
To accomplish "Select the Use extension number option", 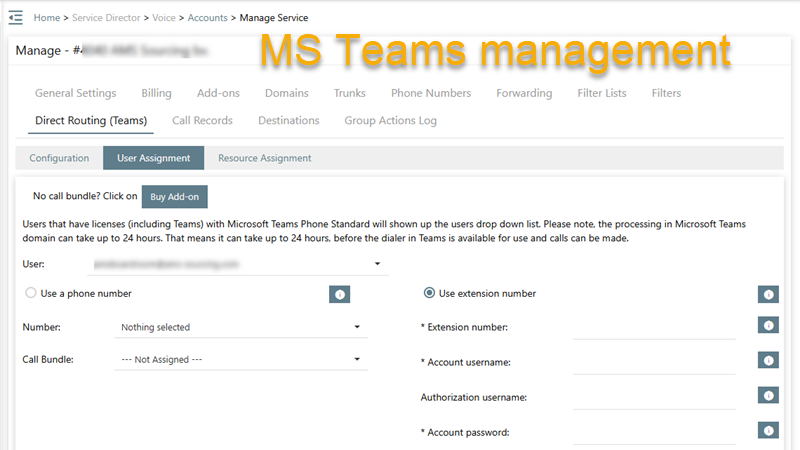I will 429,293.
